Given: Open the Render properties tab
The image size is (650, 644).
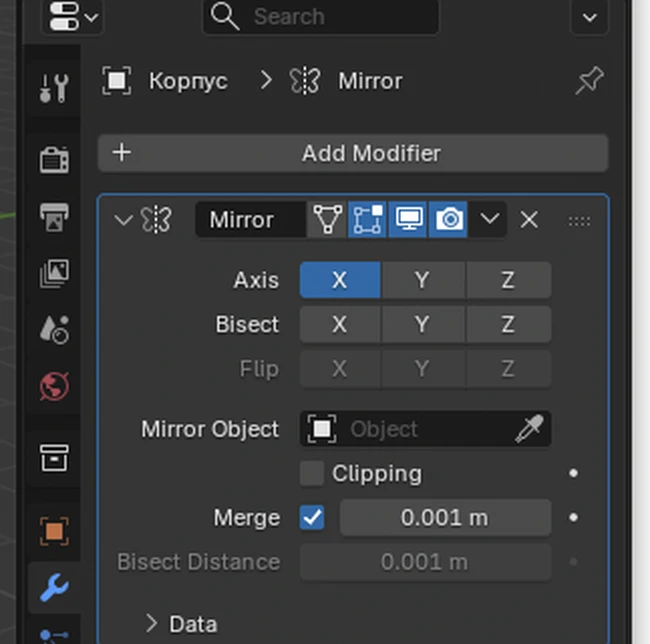Looking at the screenshot, I should coord(54,160).
